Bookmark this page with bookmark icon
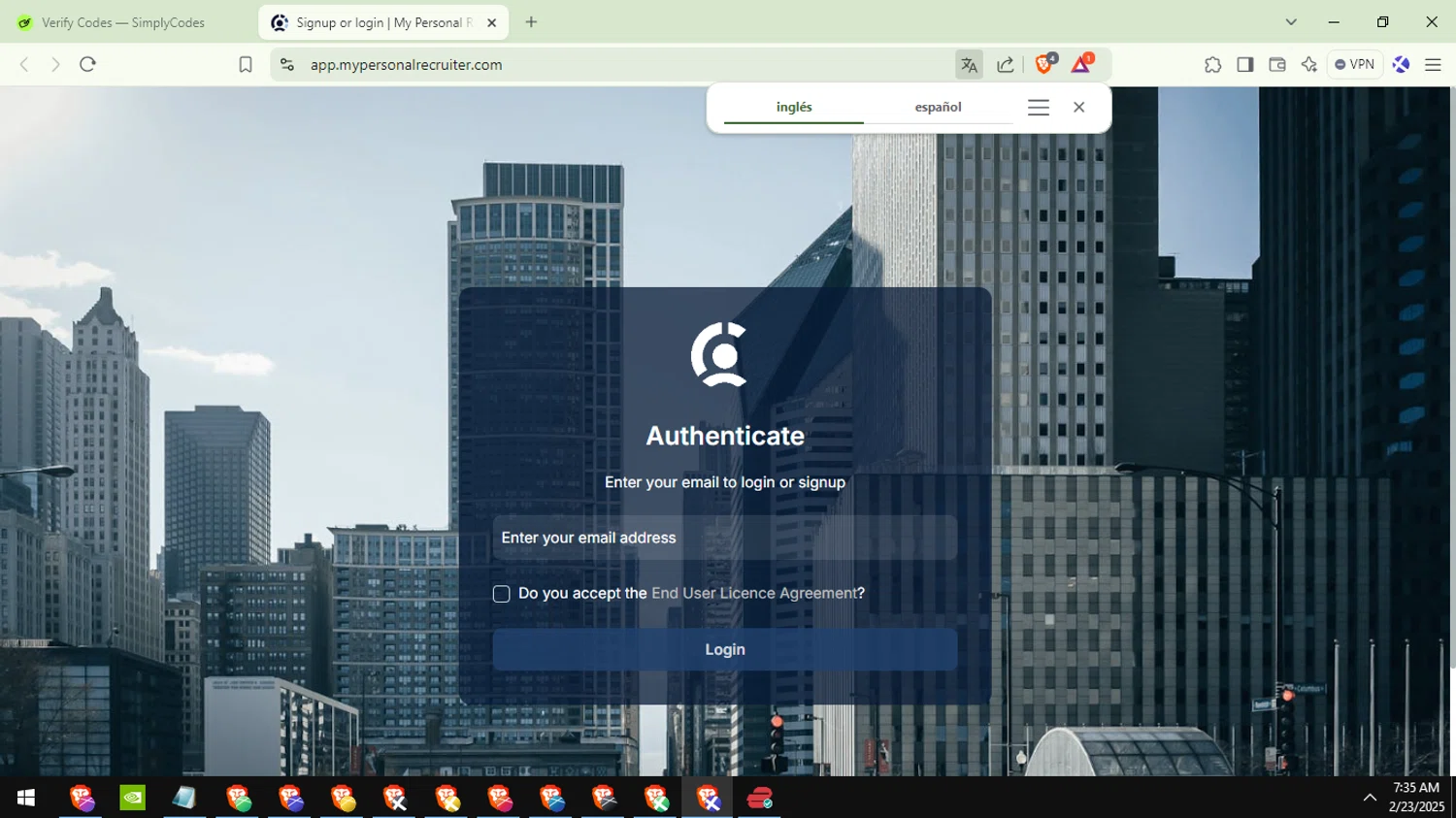Viewport: 1456px width, 818px height. 246,65
